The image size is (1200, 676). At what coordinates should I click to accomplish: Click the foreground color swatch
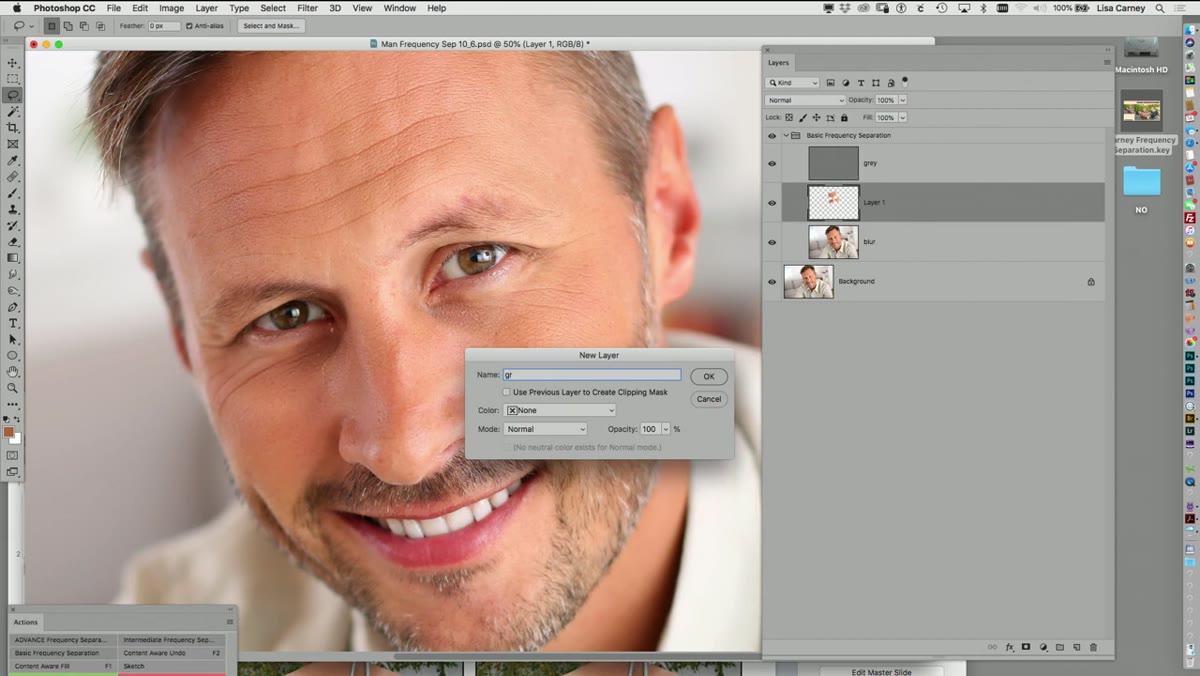click(x=9, y=432)
